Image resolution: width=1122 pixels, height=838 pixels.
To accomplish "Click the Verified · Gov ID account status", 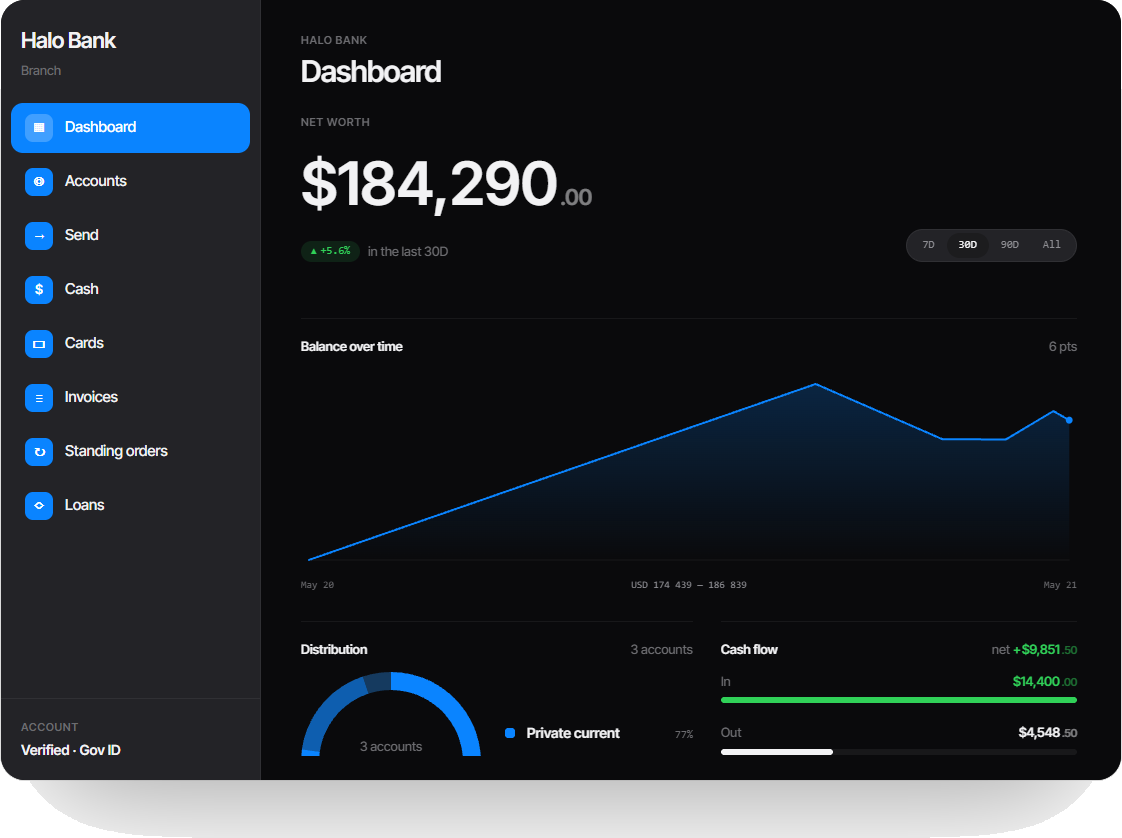I will coord(71,750).
